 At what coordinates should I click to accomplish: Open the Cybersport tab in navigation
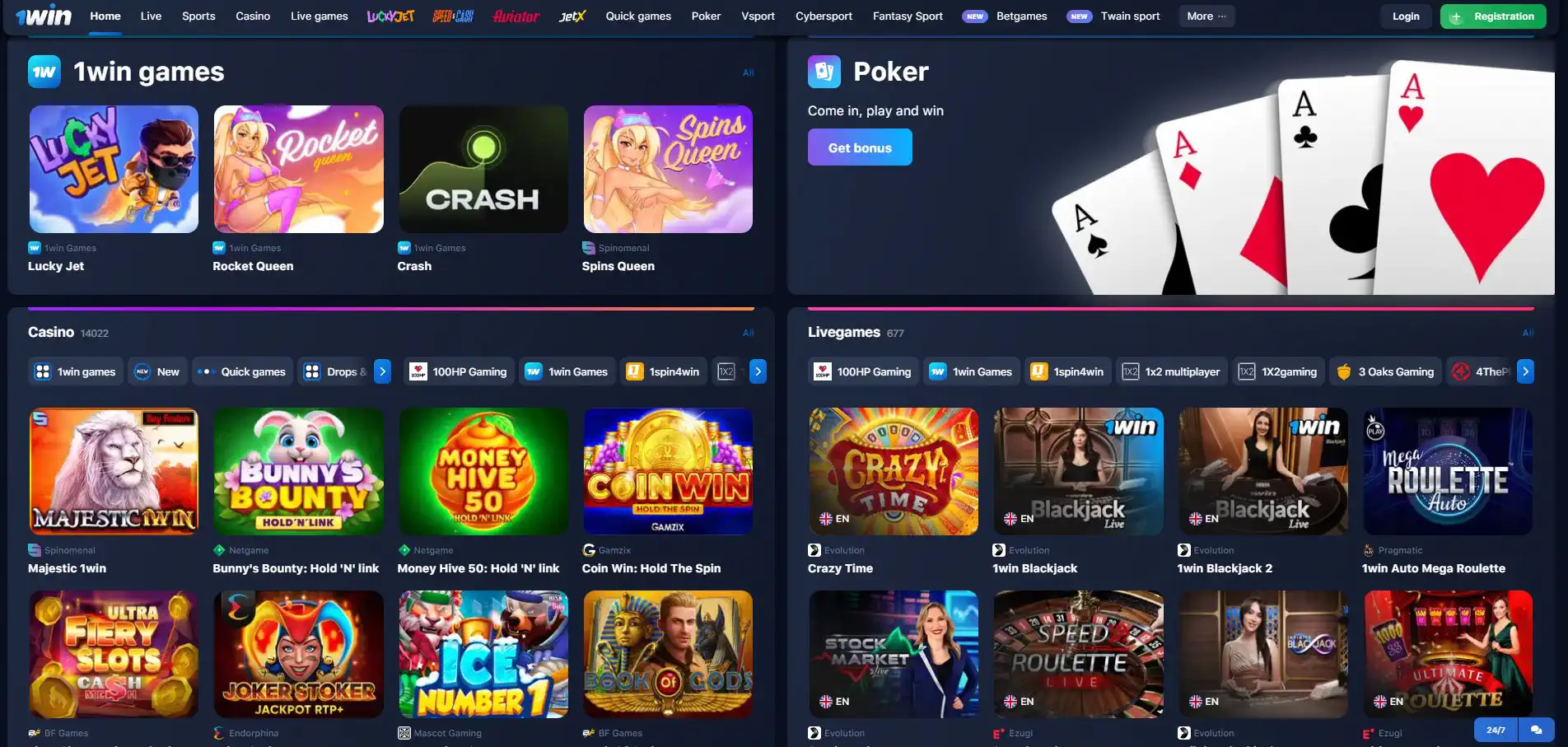click(x=824, y=16)
